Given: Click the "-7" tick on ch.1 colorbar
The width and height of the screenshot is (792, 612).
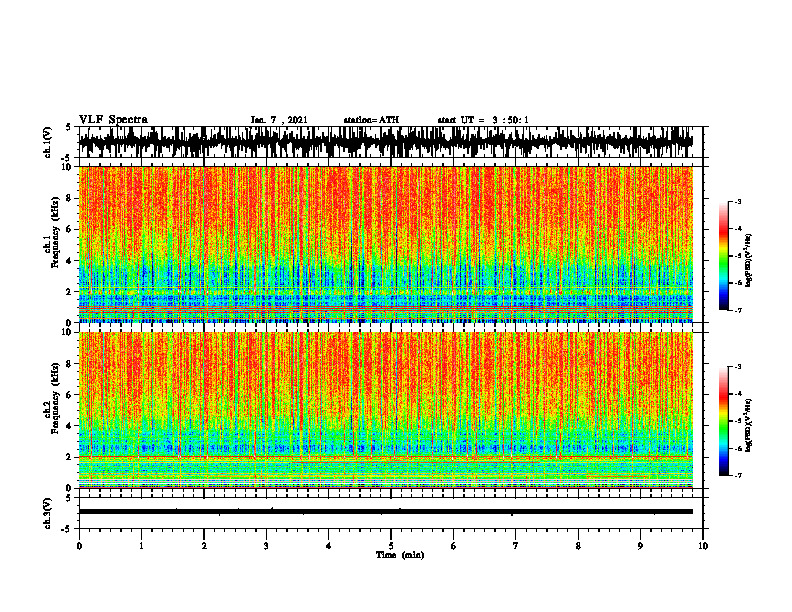Looking at the screenshot, I should click(737, 310).
